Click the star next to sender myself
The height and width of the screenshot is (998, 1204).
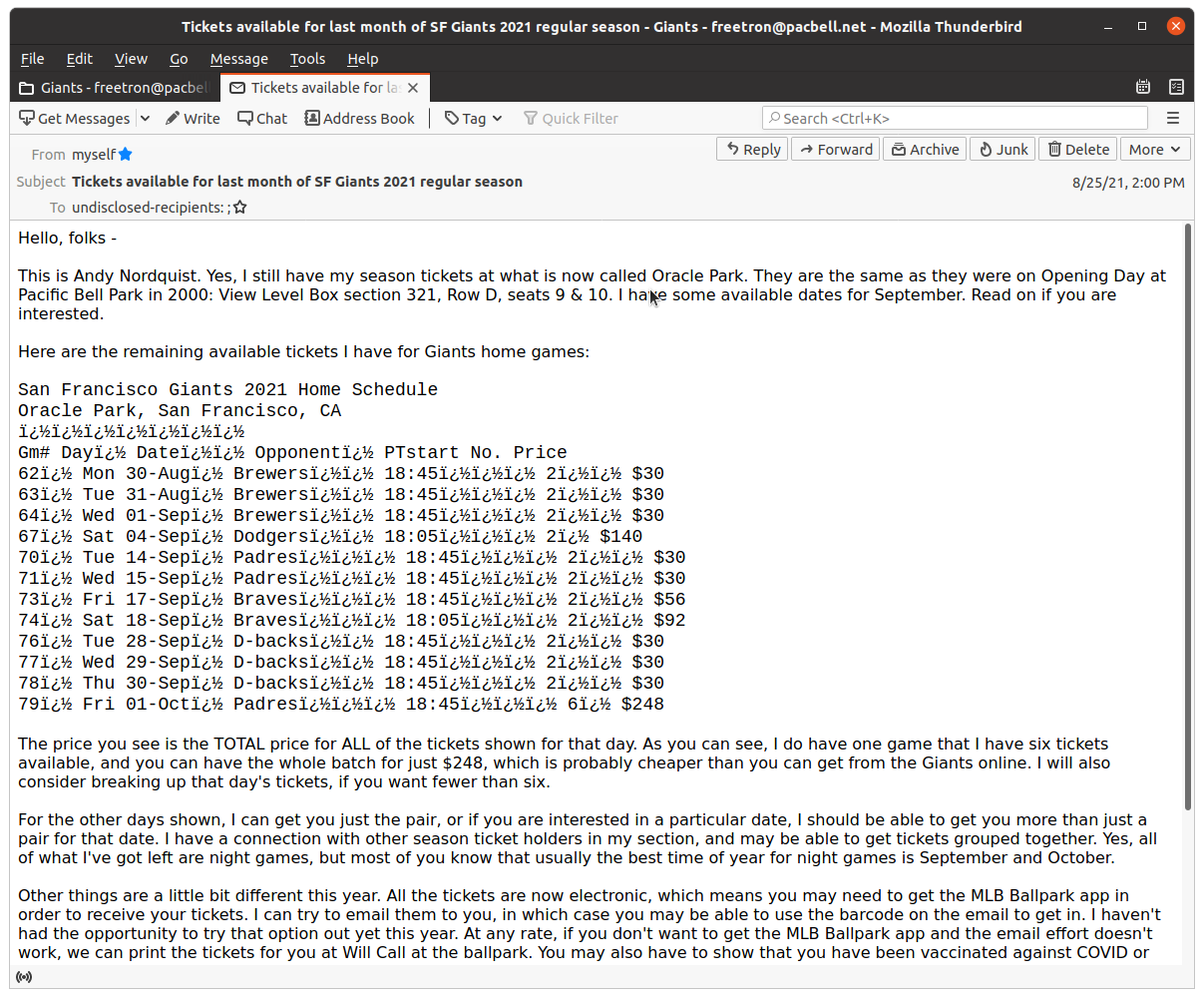click(126, 155)
